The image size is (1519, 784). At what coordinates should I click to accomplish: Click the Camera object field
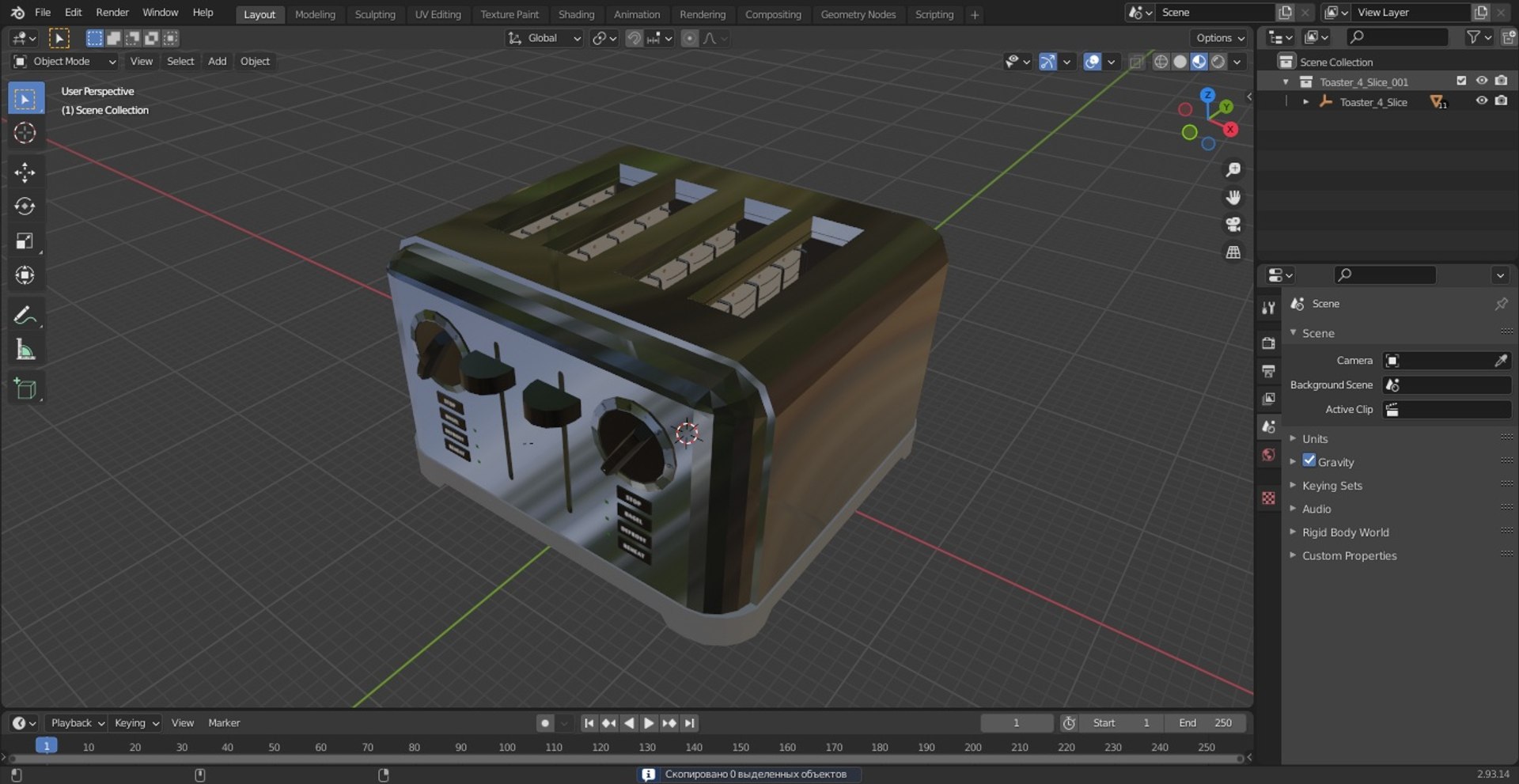[x=1447, y=361]
